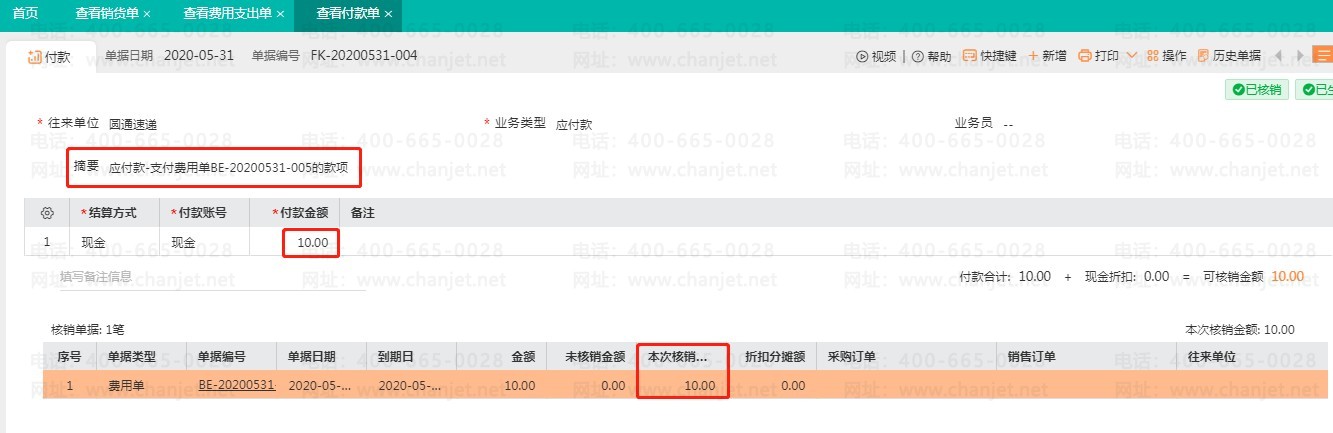This screenshot has height=433, width=1333.
Task: Go to previous document with left arrow
Action: (x=1278, y=56)
